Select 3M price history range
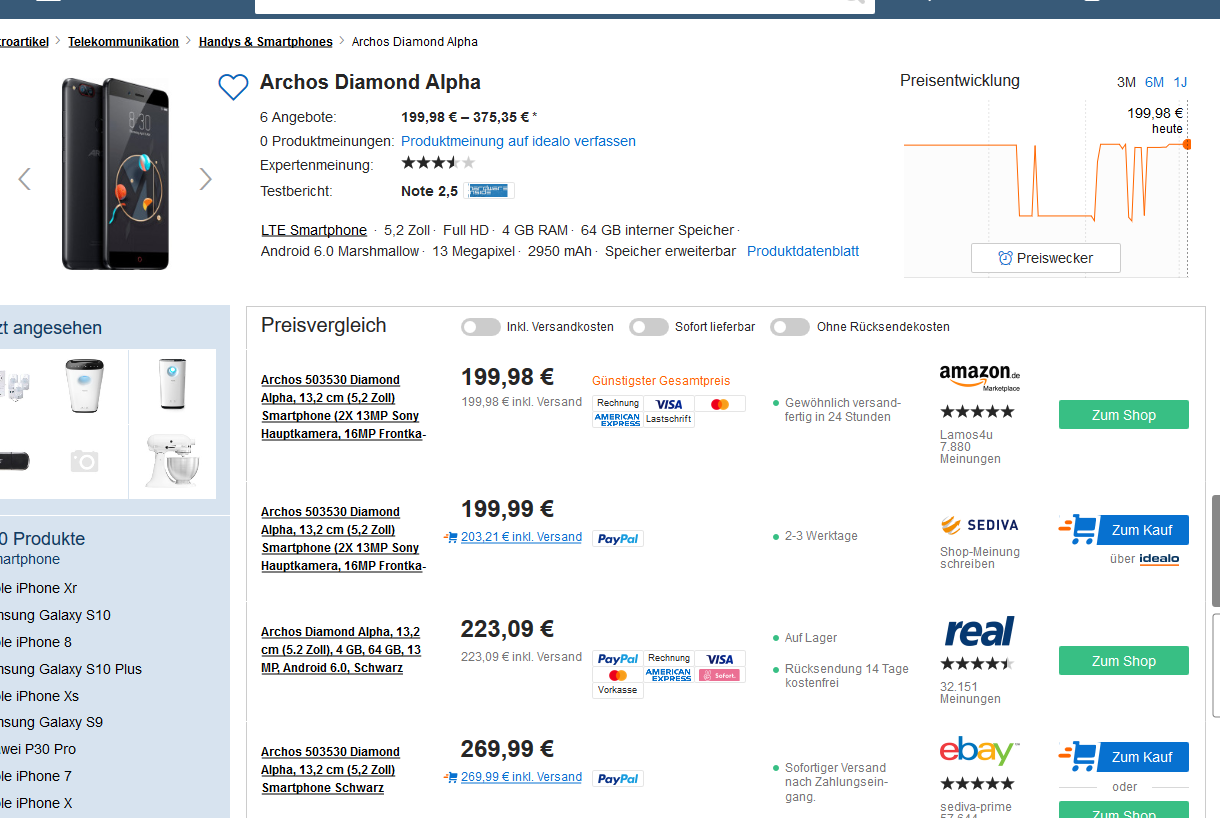Viewport: 1220px width, 818px height. (x=1126, y=82)
